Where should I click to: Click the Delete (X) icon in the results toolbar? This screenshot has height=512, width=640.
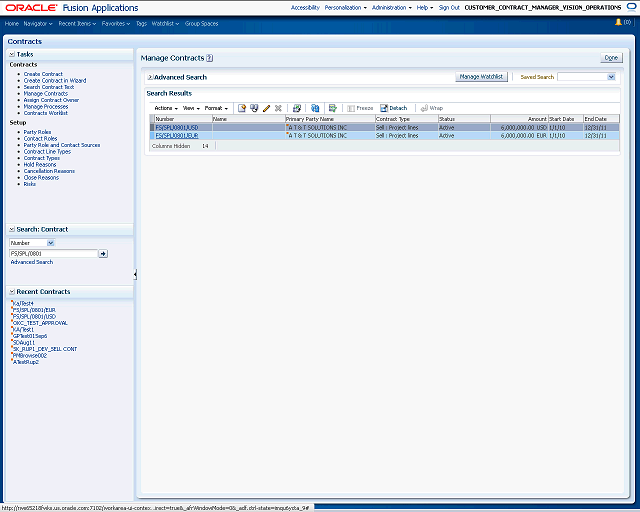click(278, 108)
